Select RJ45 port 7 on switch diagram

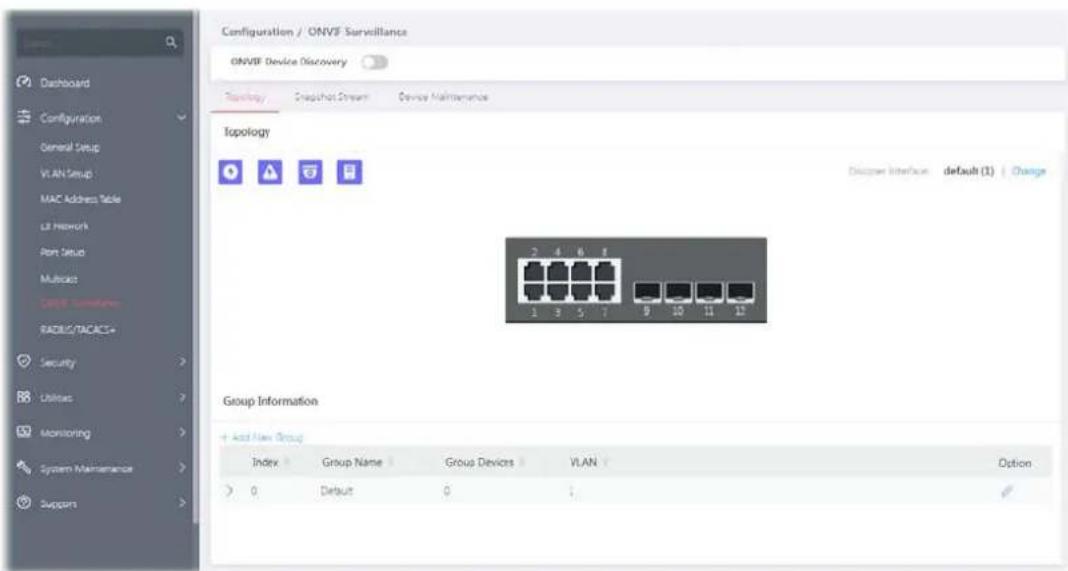click(x=604, y=292)
